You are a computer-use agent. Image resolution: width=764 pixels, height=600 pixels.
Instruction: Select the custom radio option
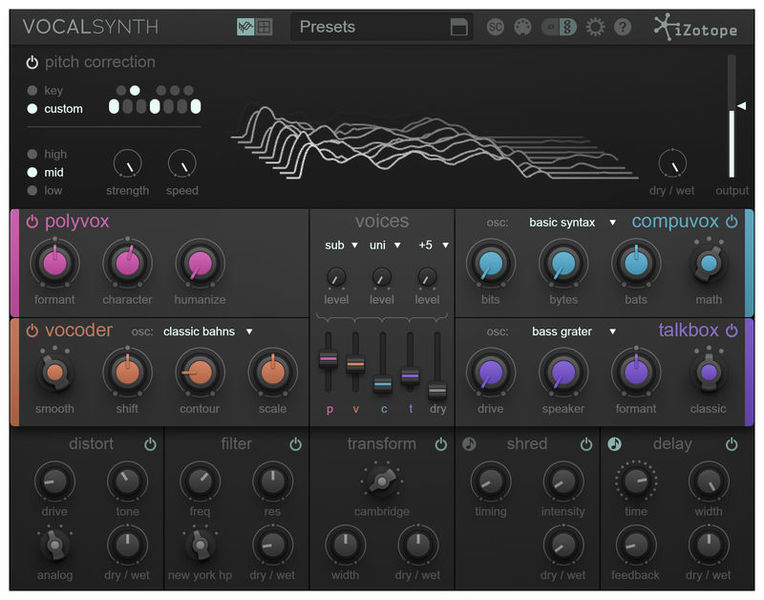click(32, 109)
